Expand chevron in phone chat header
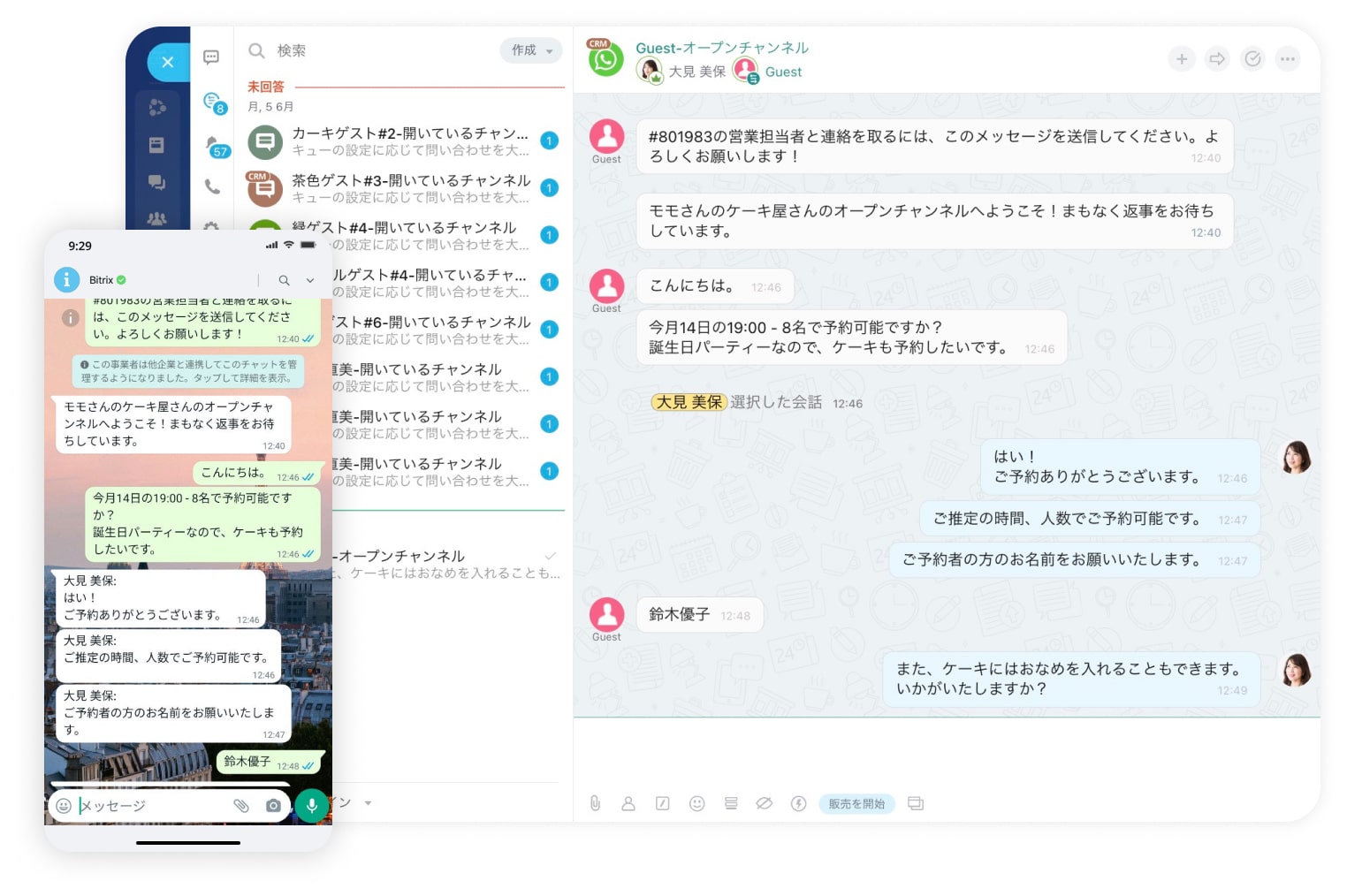The image size is (1347, 896). [x=310, y=280]
